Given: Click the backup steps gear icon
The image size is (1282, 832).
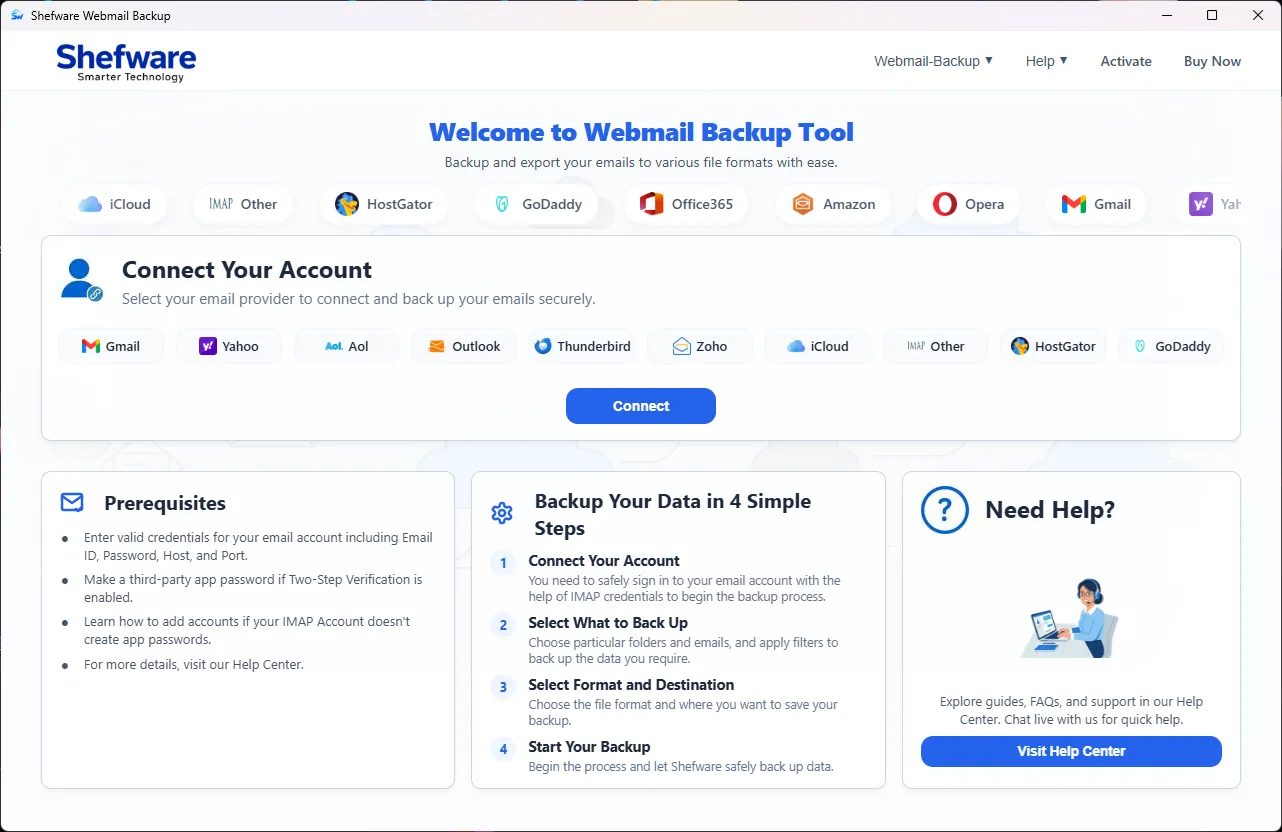Looking at the screenshot, I should tap(502, 514).
